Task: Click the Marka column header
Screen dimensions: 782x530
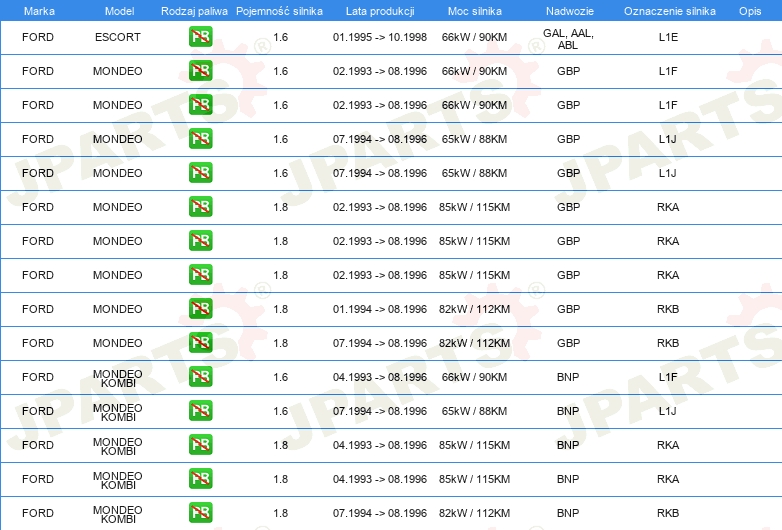Action: pyautogui.click(x=39, y=11)
